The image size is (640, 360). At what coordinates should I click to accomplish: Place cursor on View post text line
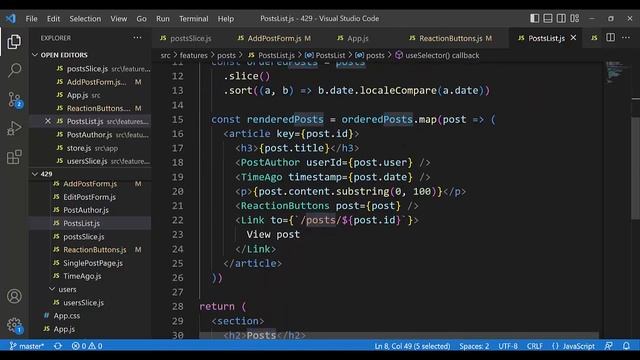click(x=273, y=234)
